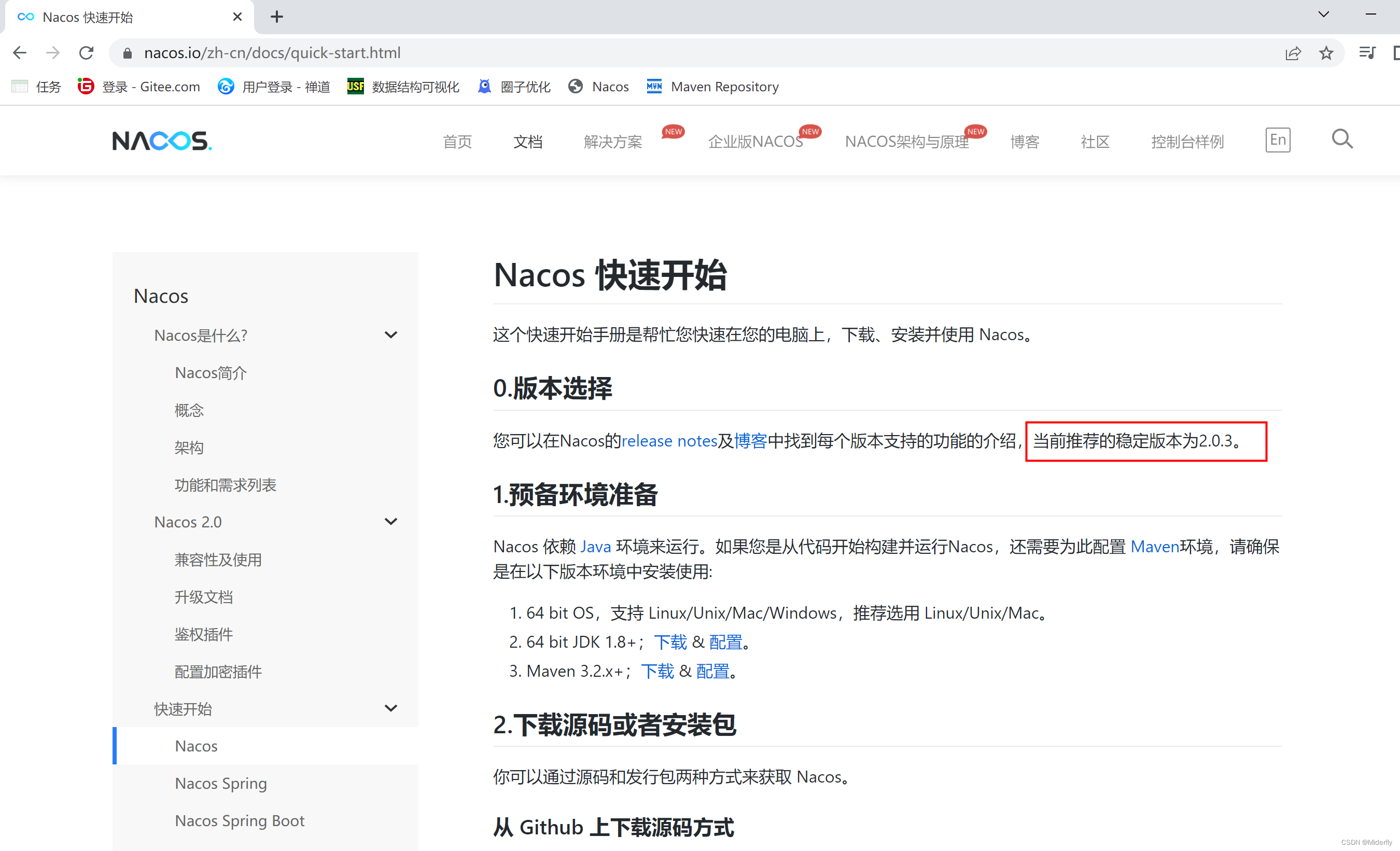Bookmark this page with the star icon
1400x851 pixels.
click(x=1325, y=53)
